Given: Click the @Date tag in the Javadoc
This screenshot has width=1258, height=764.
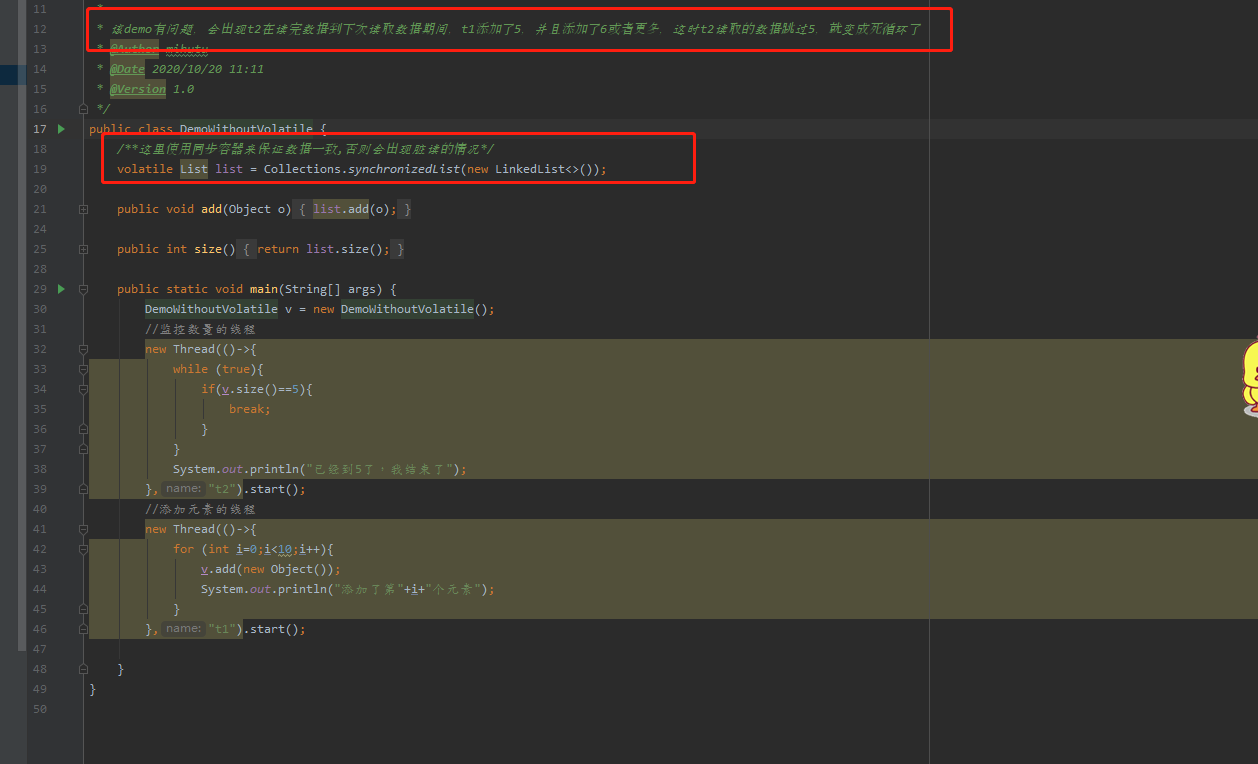Looking at the screenshot, I should (x=127, y=69).
